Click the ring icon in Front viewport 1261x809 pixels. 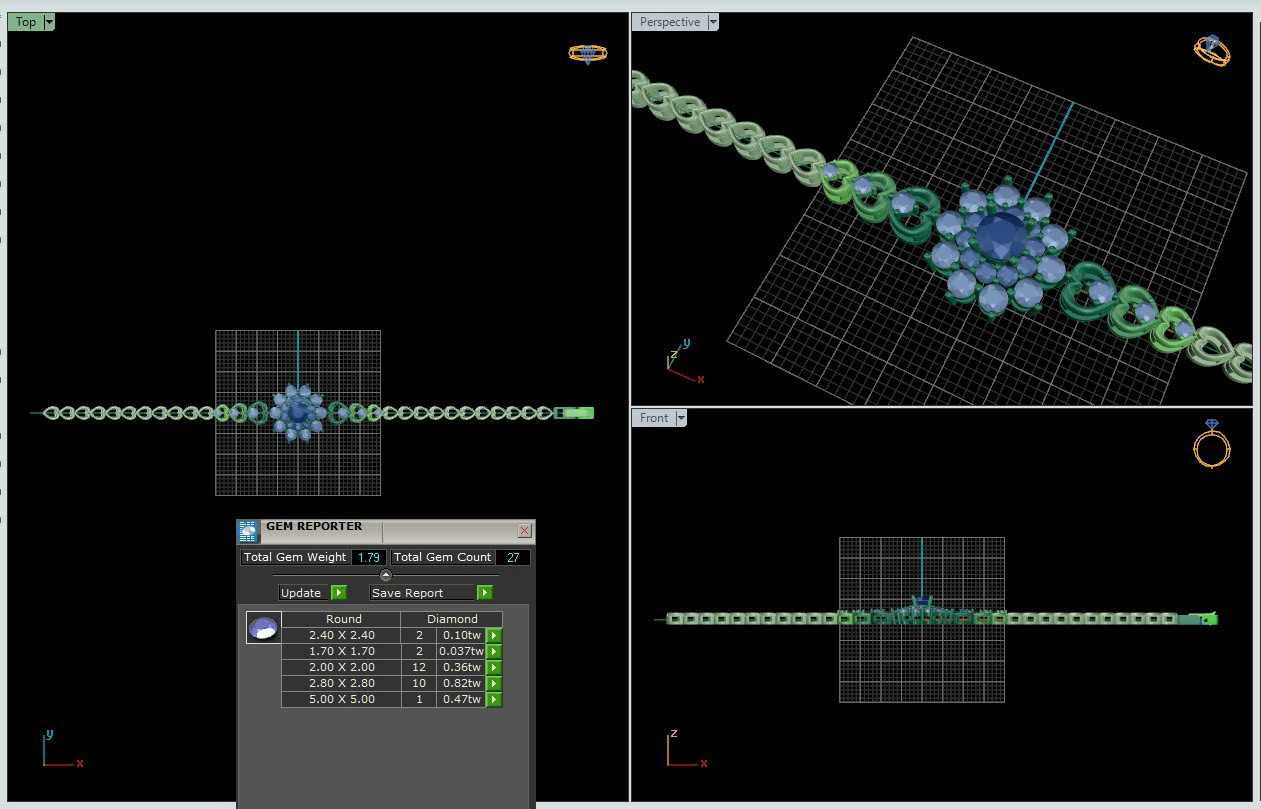pos(1211,442)
